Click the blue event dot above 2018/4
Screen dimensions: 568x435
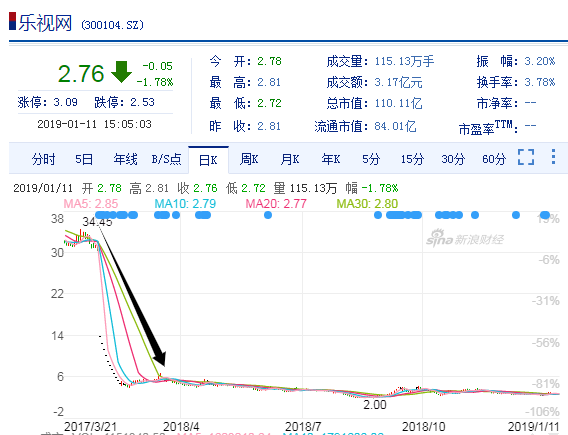tap(176, 215)
